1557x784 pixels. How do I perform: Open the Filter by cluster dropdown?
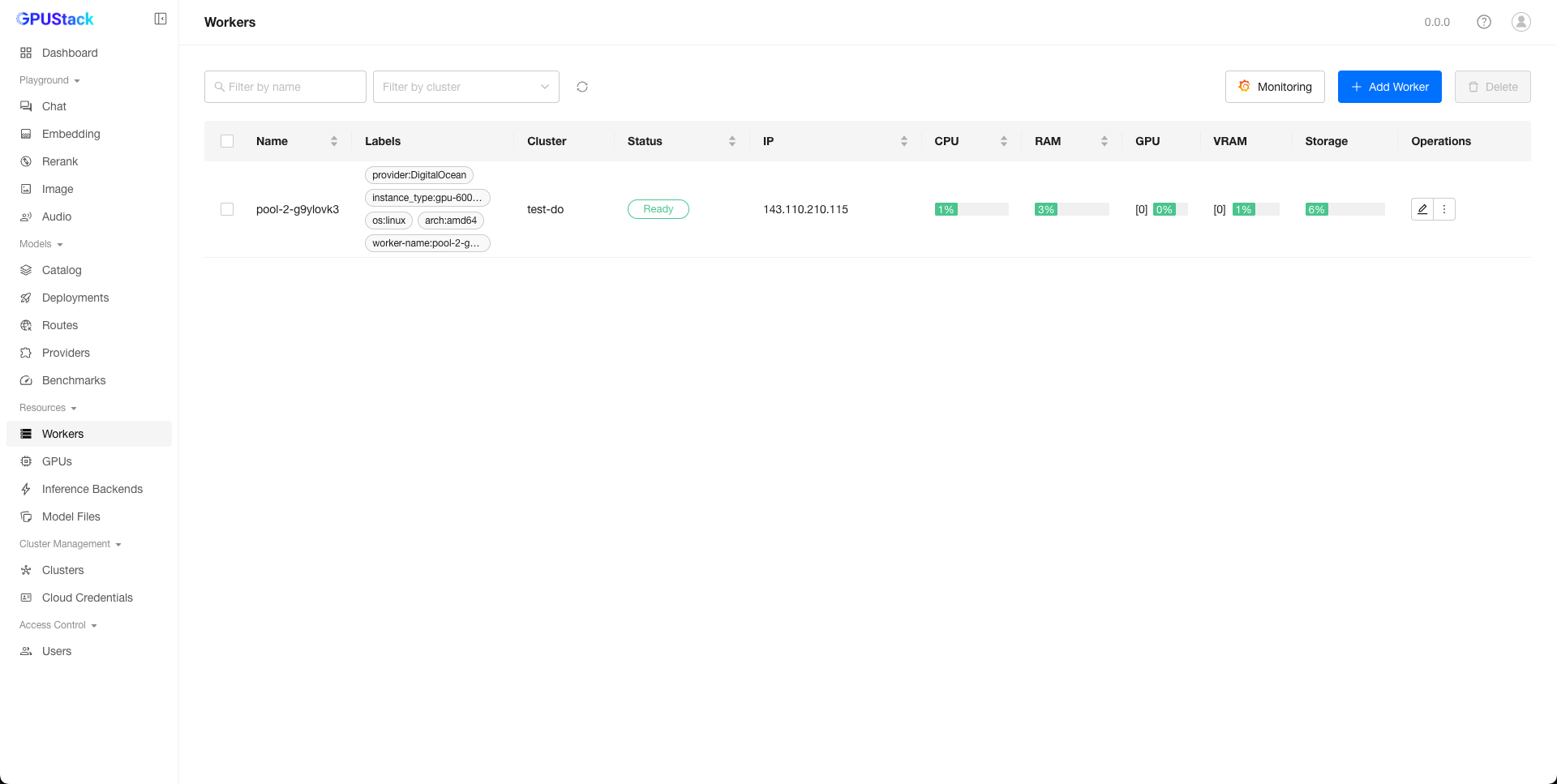pos(465,87)
